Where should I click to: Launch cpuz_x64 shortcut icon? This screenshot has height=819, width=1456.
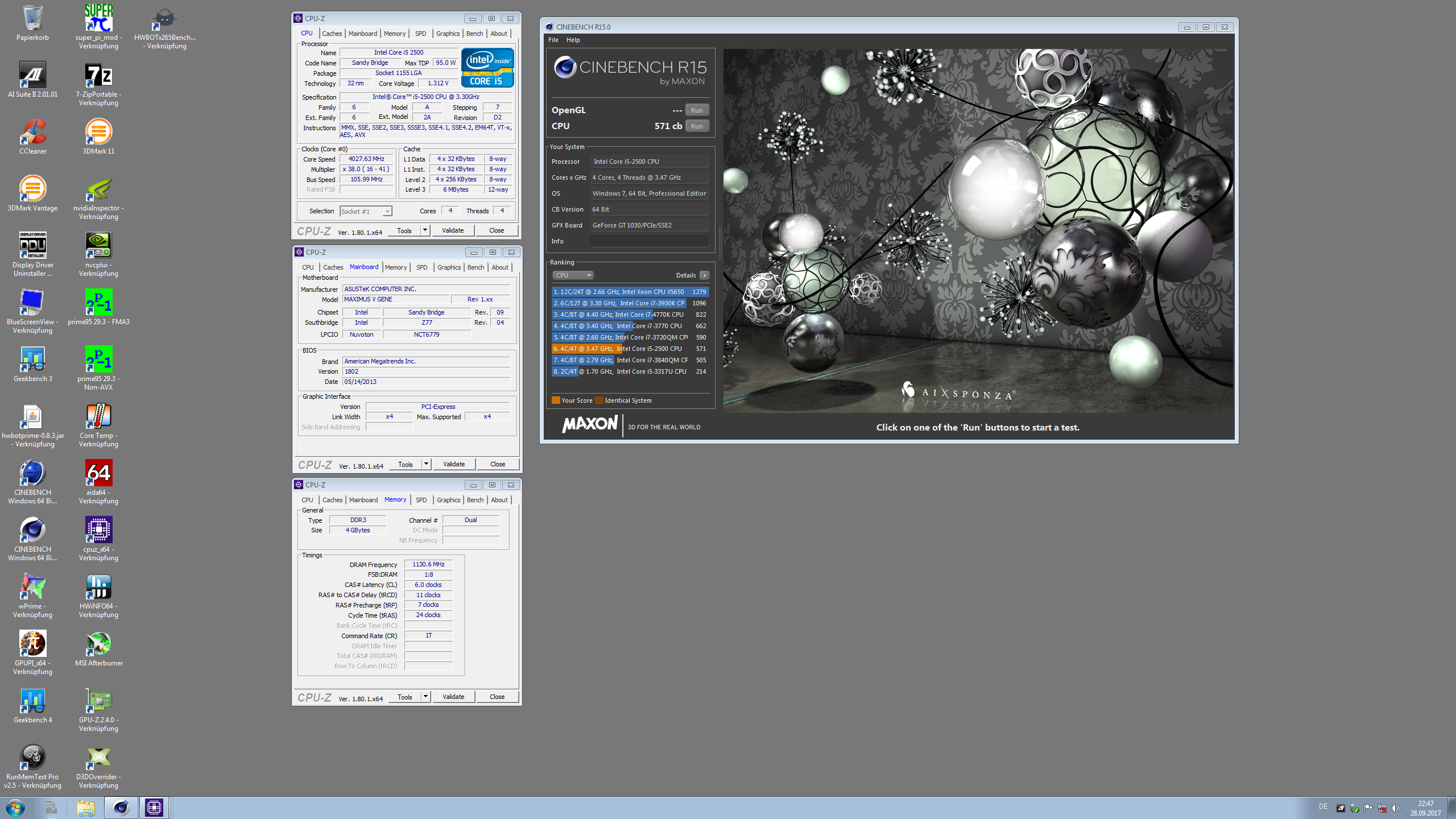coord(98,539)
